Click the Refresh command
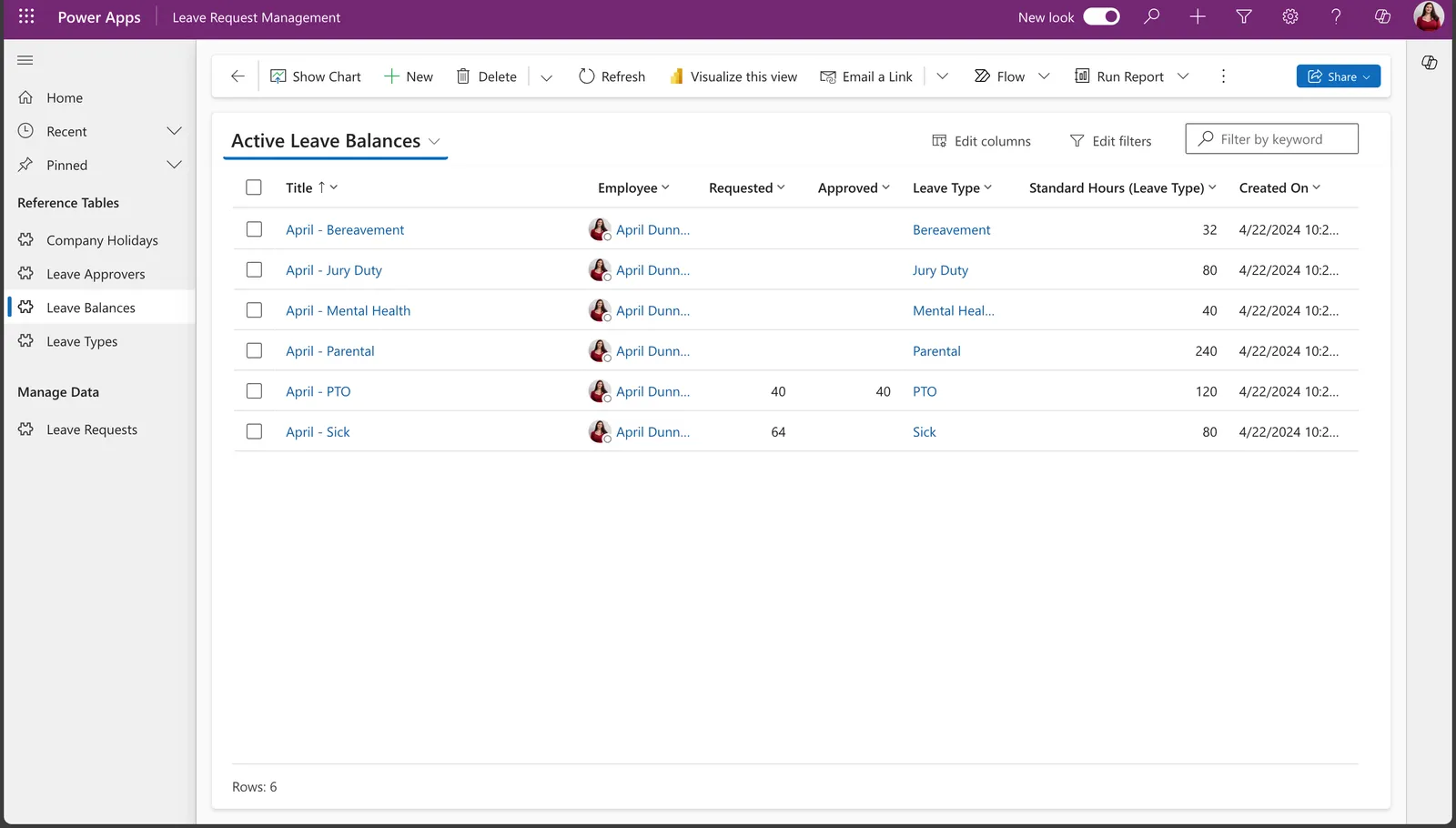The image size is (1456, 828). pyautogui.click(x=612, y=76)
